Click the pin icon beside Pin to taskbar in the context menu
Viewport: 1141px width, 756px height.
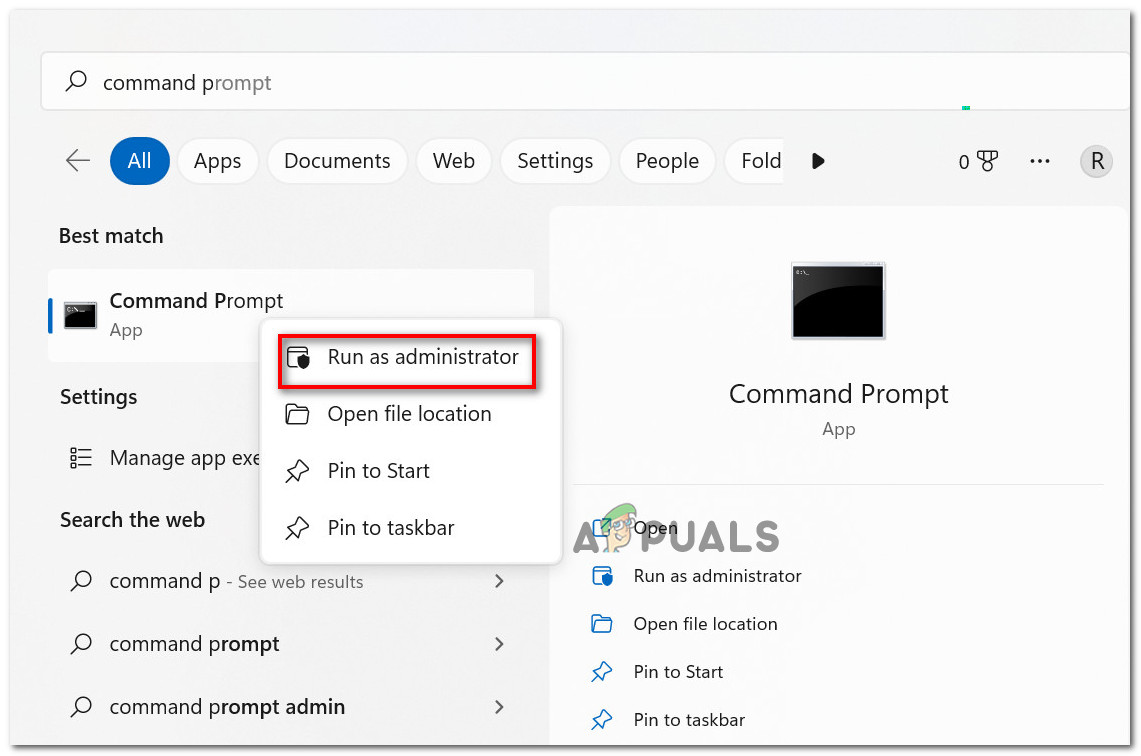[x=297, y=528]
